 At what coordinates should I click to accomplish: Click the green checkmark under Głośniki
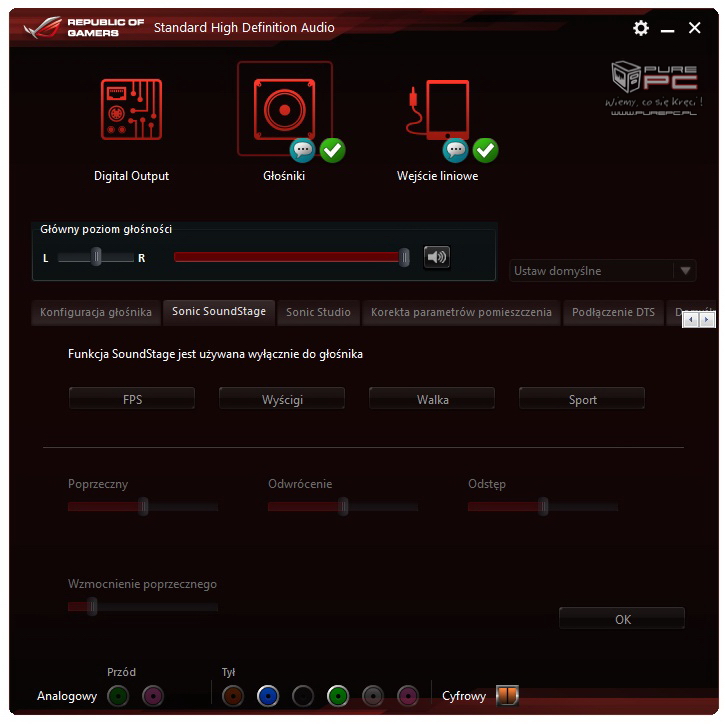tap(332, 150)
